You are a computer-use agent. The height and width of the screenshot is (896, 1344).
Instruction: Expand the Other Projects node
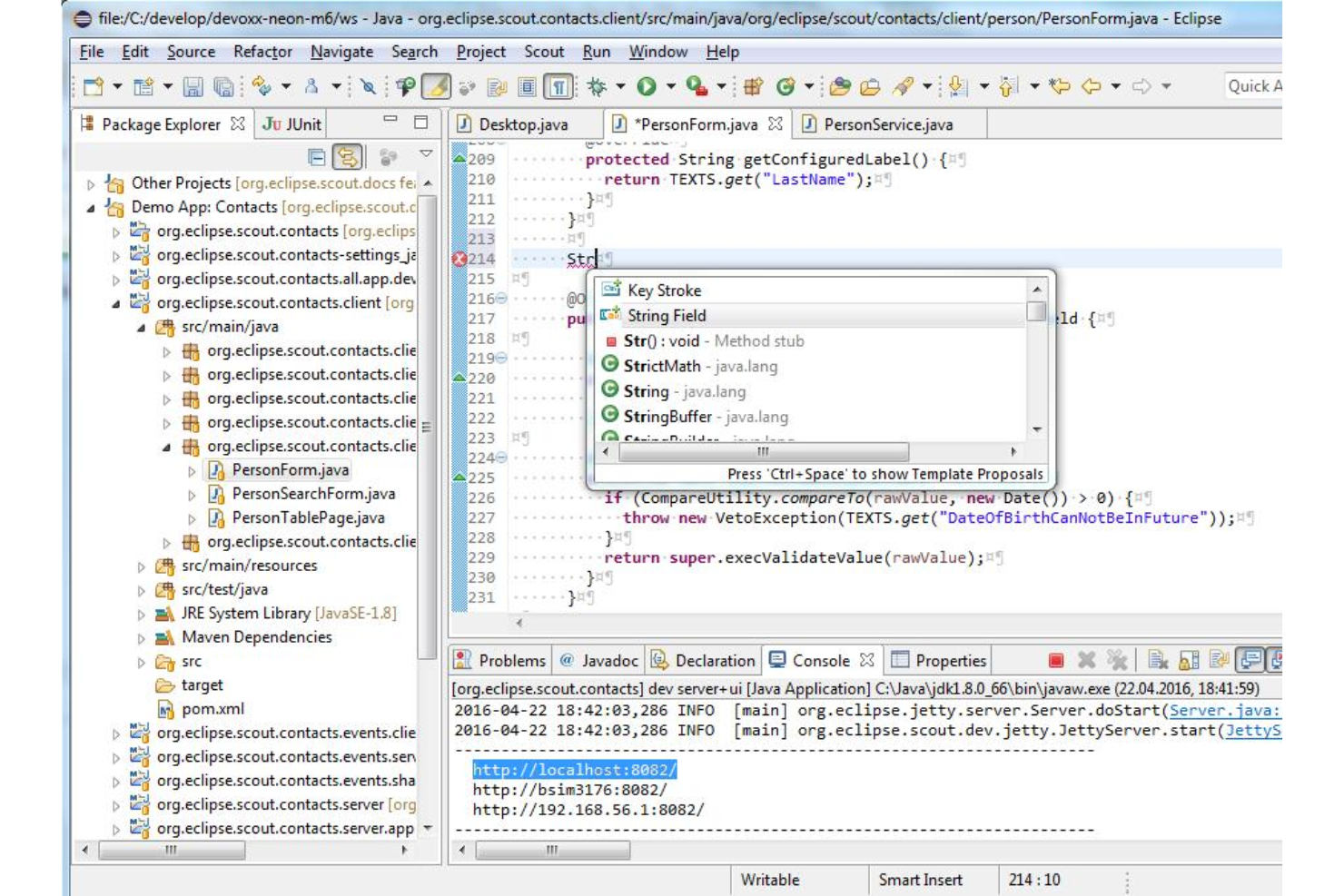[91, 184]
